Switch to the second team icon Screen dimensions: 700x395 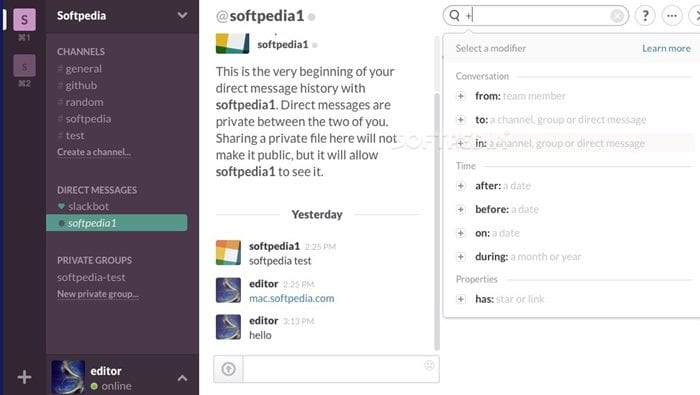click(24, 66)
